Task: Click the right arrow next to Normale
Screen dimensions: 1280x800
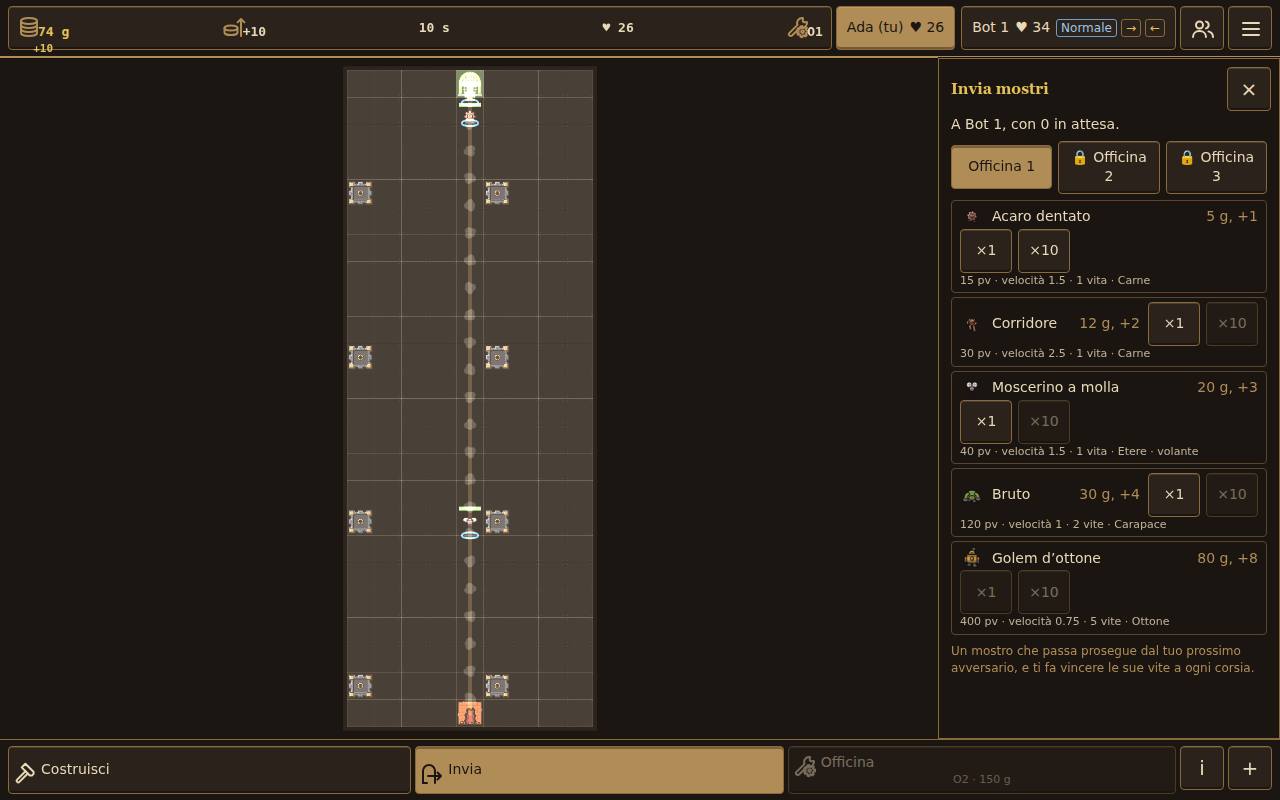Action: point(1131,28)
